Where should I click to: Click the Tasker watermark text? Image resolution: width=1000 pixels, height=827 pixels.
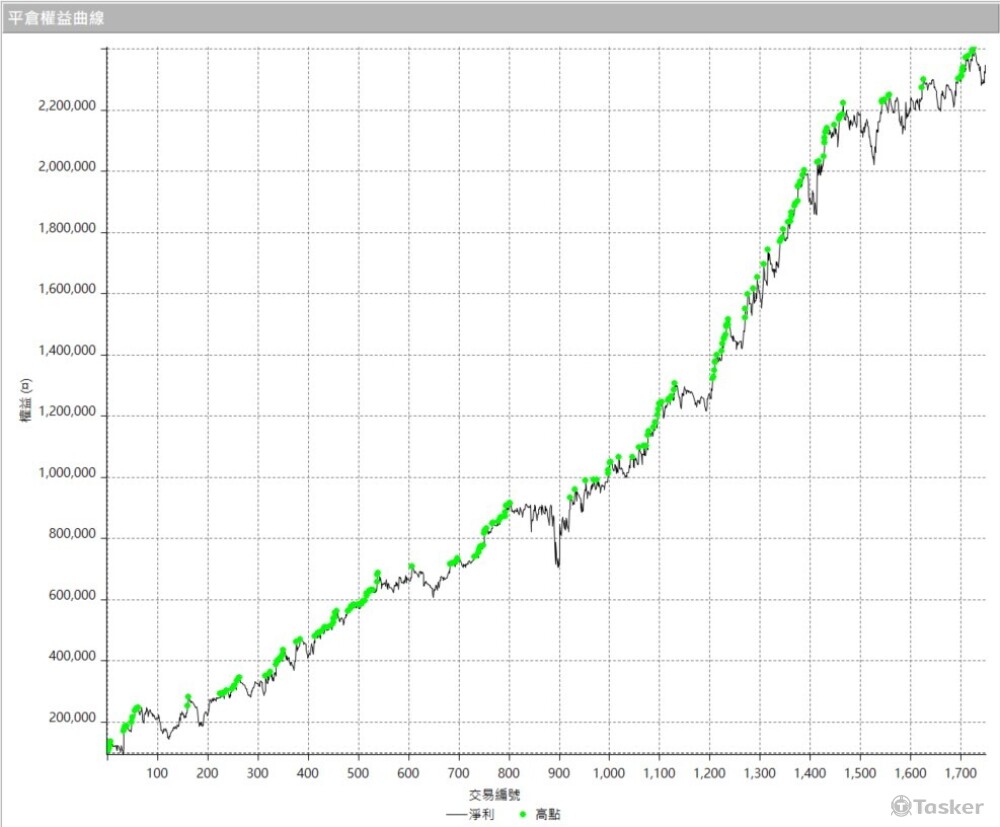point(948,806)
